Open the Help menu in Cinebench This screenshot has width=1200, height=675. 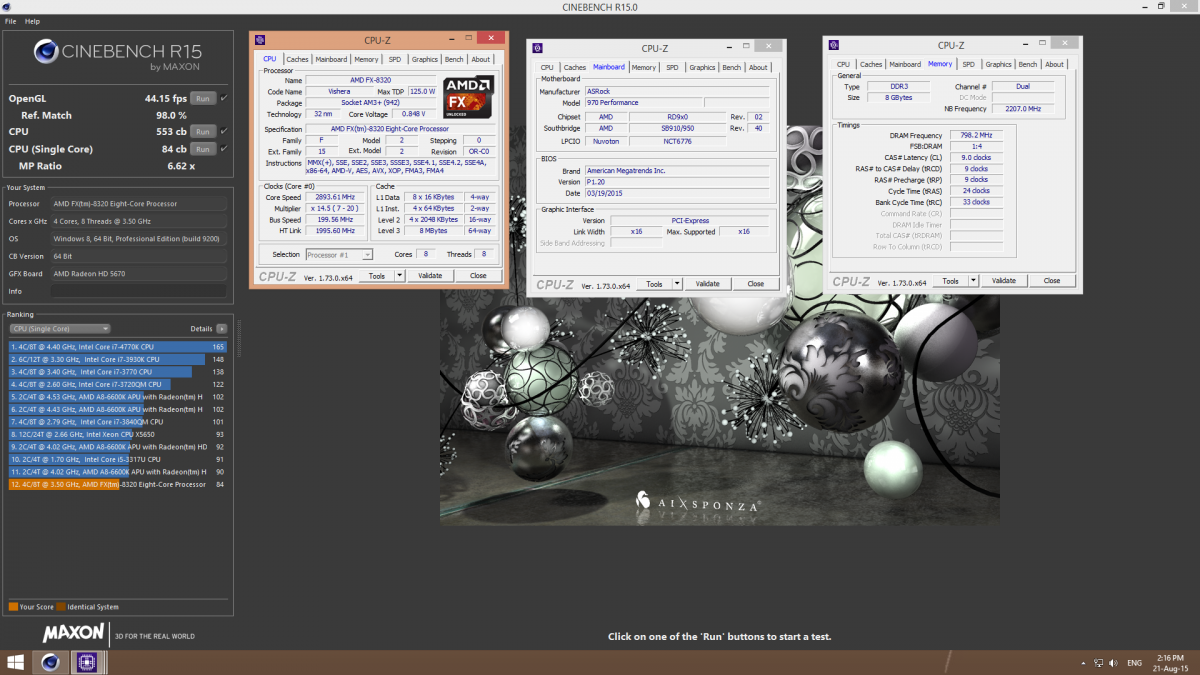point(32,21)
